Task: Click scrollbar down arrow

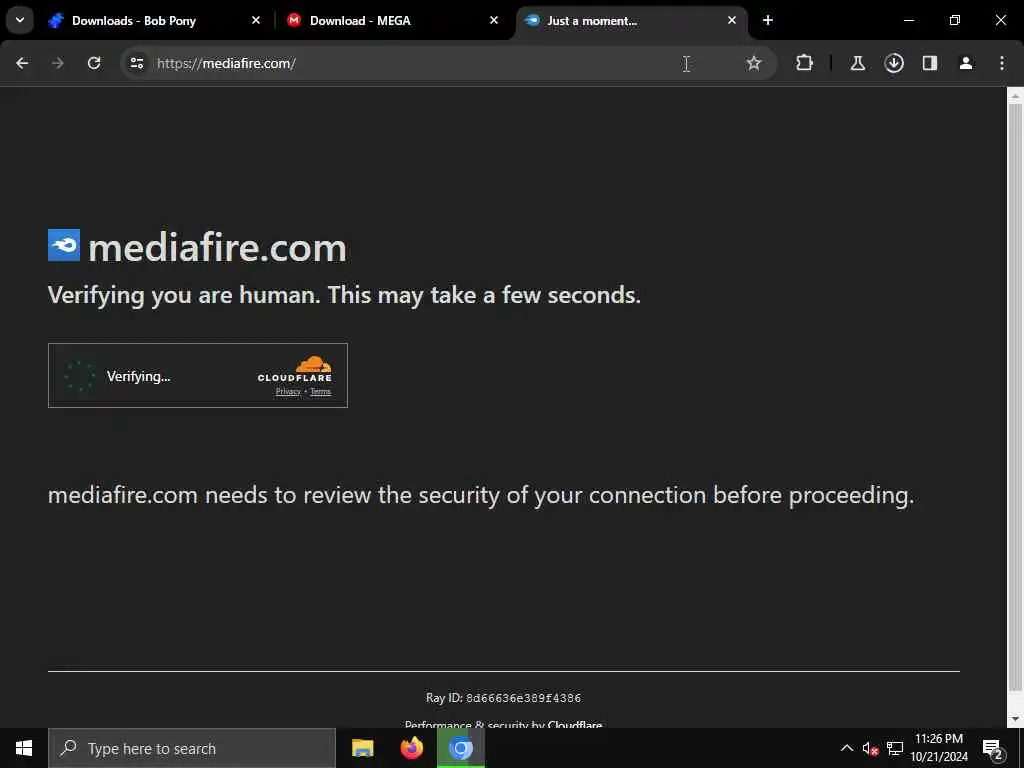Action: click(x=1015, y=720)
